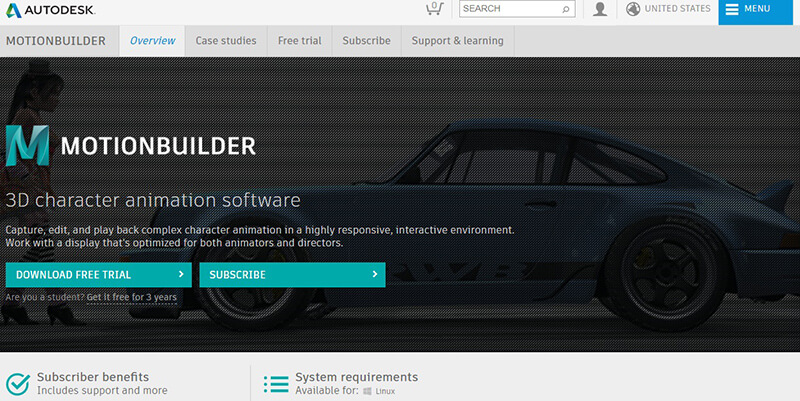
Task: Select United States region link
Action: tap(677, 9)
